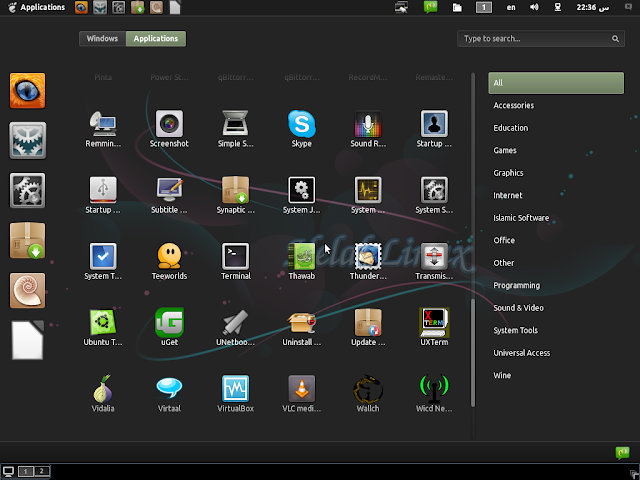The image size is (640, 480).
Task: Click the application grid scrollbar handle
Action: tap(473, 353)
